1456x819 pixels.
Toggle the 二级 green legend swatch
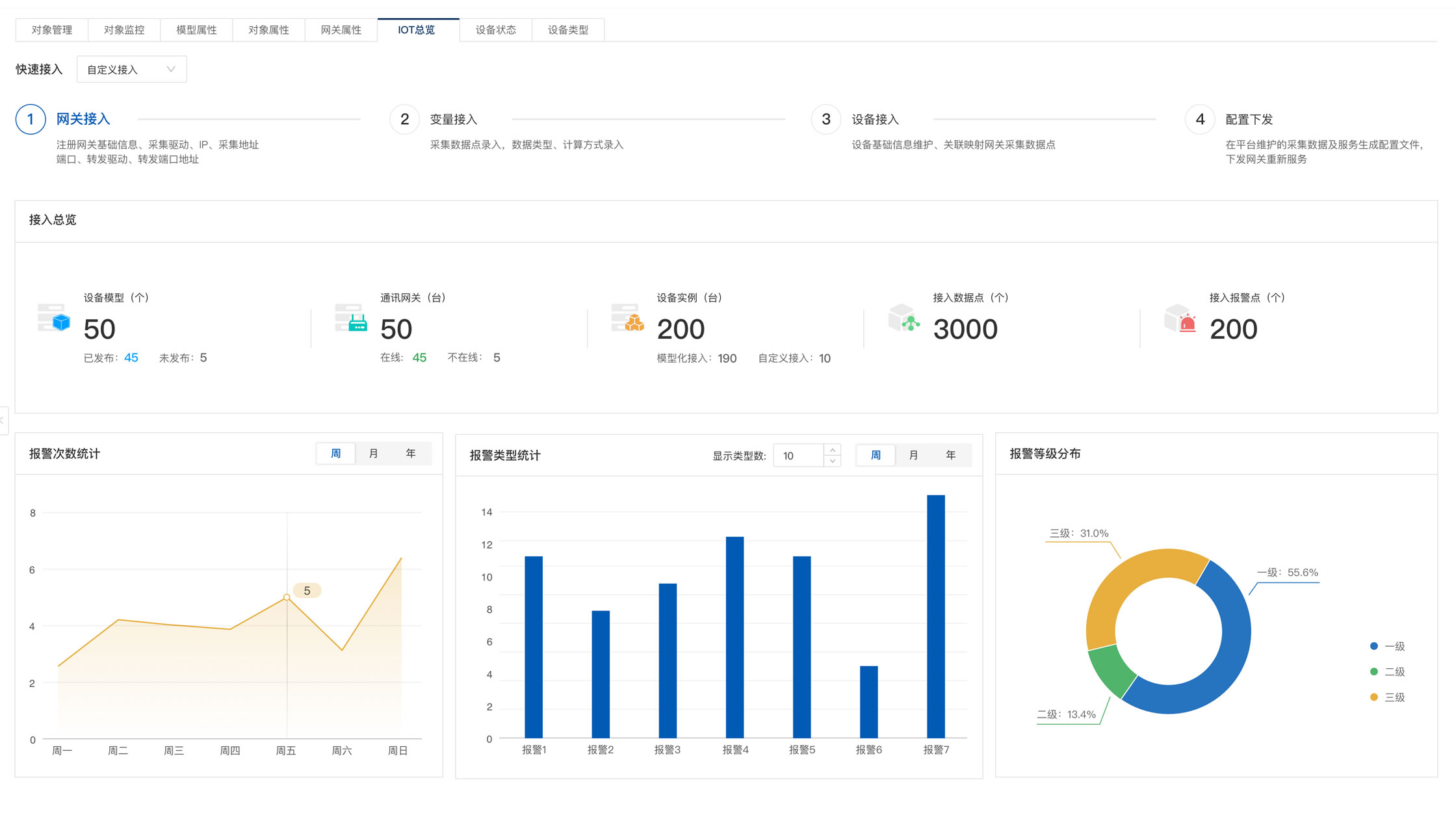[1374, 672]
